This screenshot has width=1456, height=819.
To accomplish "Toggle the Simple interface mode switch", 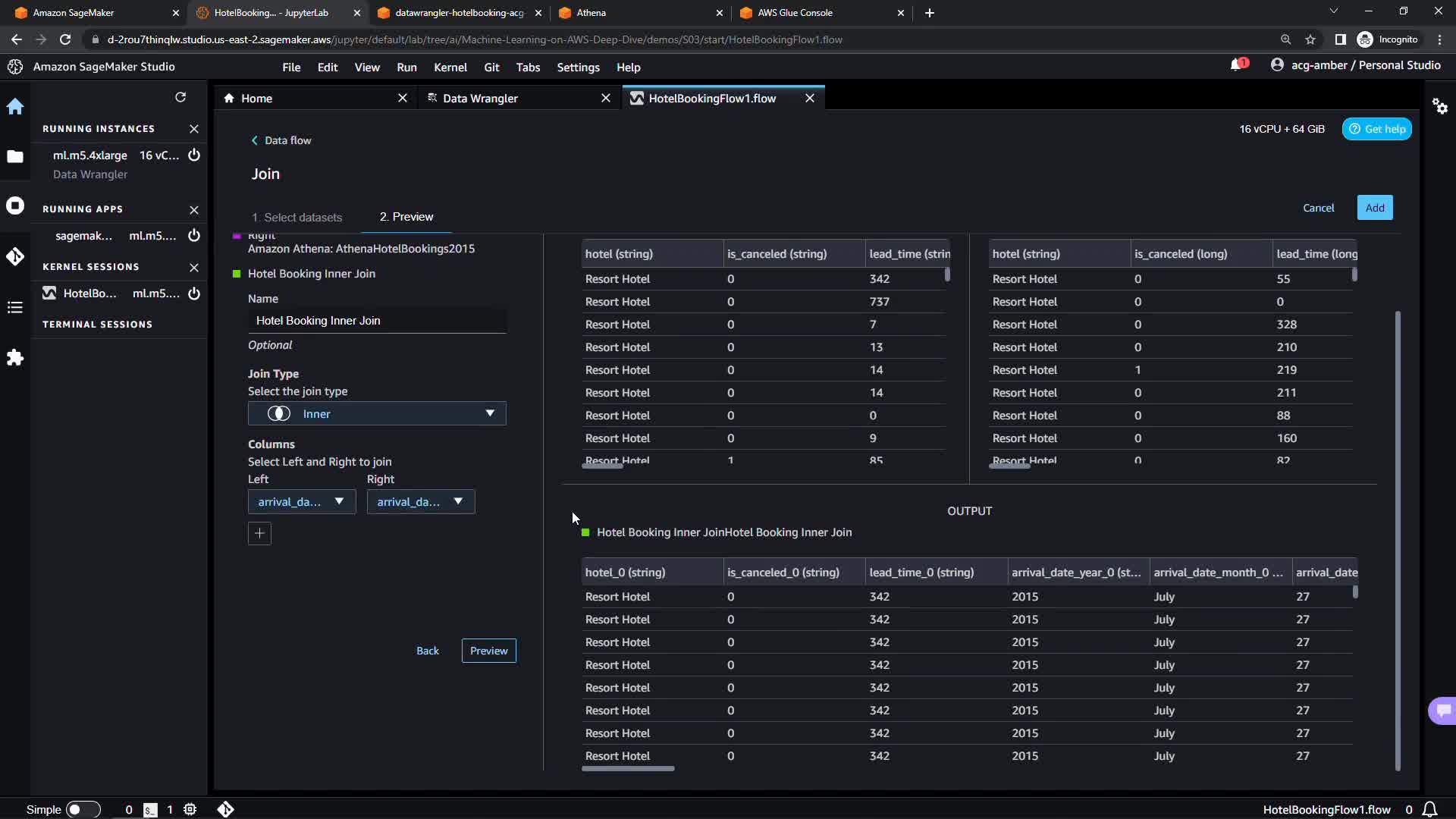I will pos(83,809).
